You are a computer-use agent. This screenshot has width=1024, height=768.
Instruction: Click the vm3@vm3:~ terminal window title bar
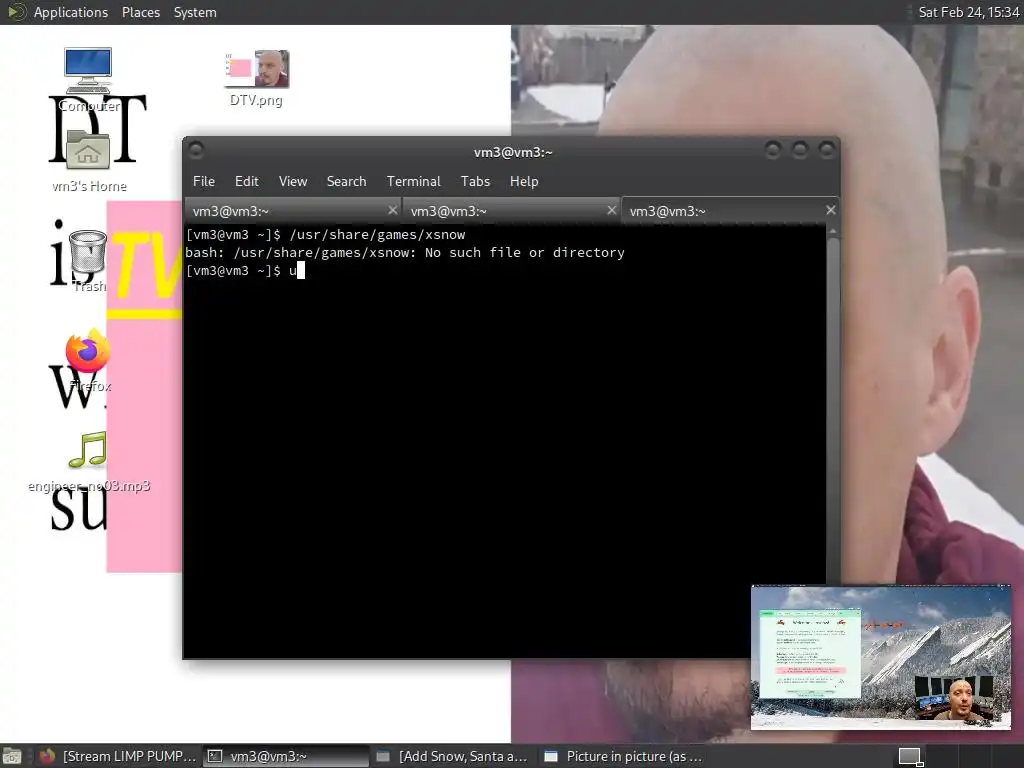[x=513, y=152]
